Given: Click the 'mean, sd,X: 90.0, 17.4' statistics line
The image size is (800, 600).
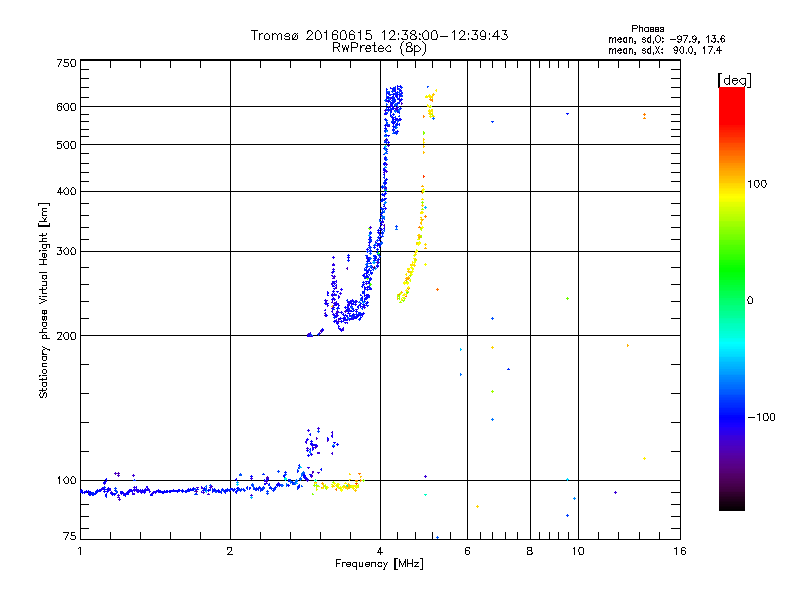Looking at the screenshot, I should tap(665, 50).
